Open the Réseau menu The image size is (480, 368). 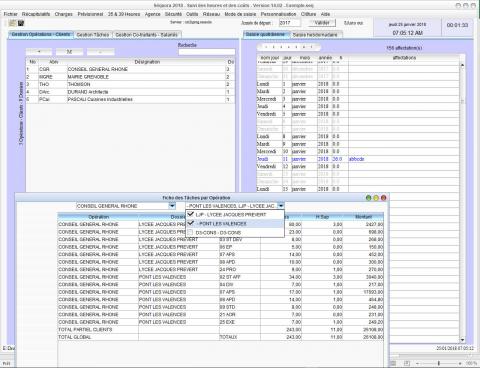click(x=211, y=14)
